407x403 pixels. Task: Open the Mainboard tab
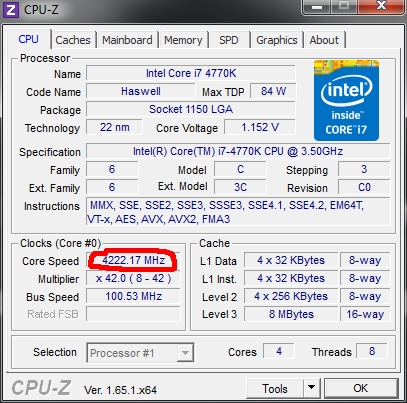127,40
